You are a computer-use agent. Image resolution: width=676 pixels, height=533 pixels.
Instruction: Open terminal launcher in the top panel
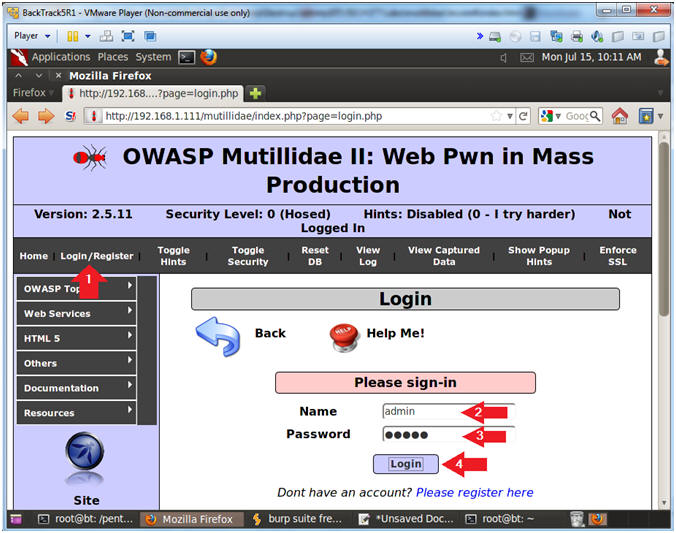(187, 57)
